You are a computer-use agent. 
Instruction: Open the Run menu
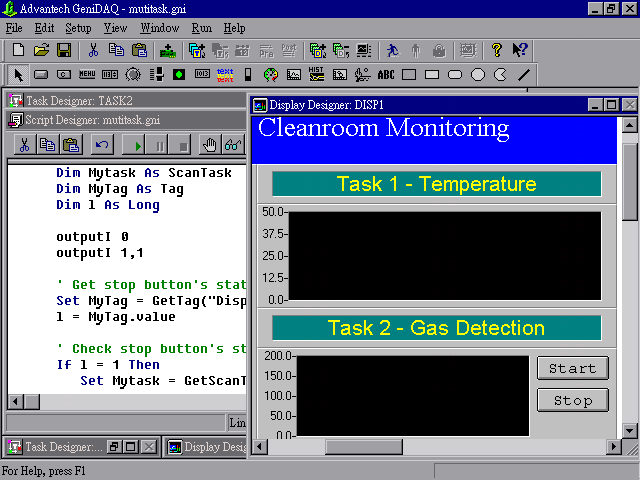[x=201, y=28]
